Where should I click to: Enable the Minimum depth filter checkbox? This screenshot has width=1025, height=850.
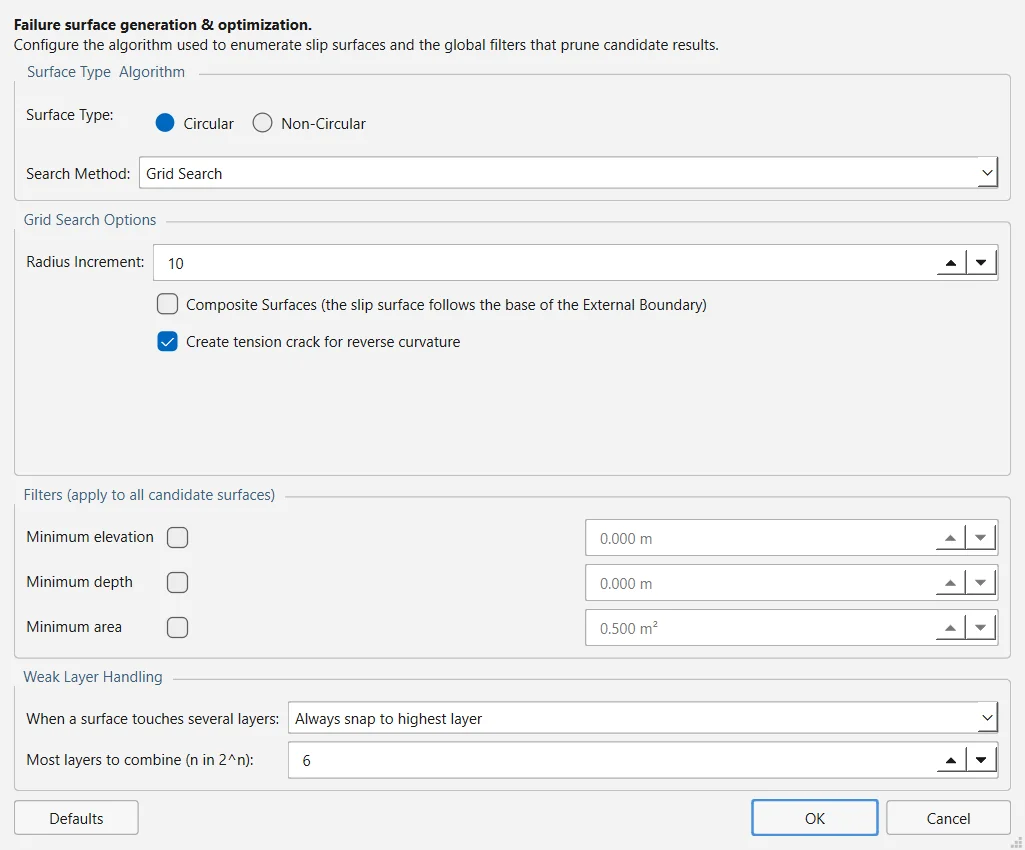click(x=177, y=583)
